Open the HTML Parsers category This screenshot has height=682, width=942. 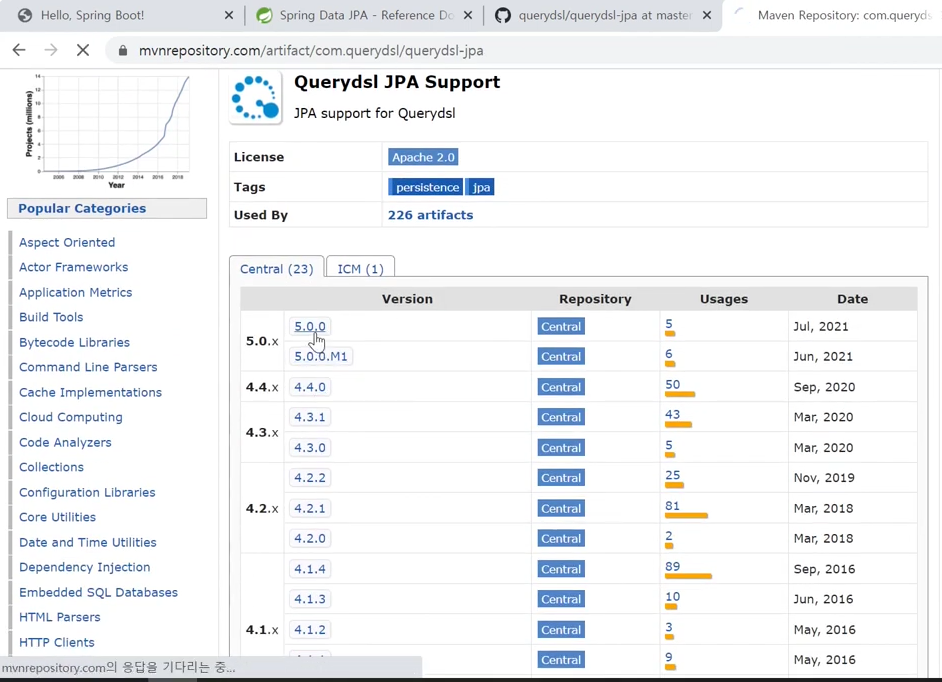(59, 617)
